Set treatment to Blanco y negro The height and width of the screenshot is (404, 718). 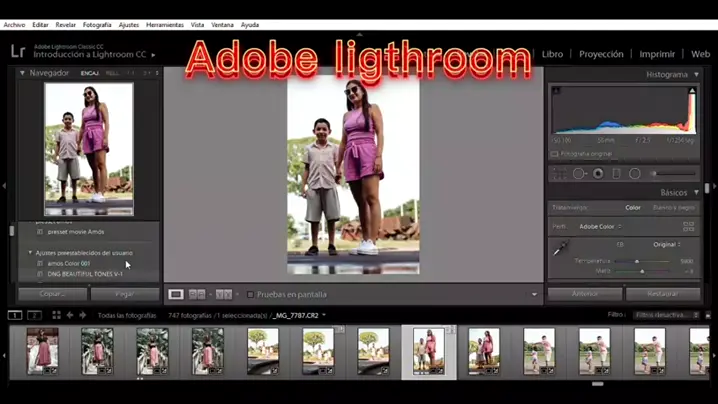(674, 207)
